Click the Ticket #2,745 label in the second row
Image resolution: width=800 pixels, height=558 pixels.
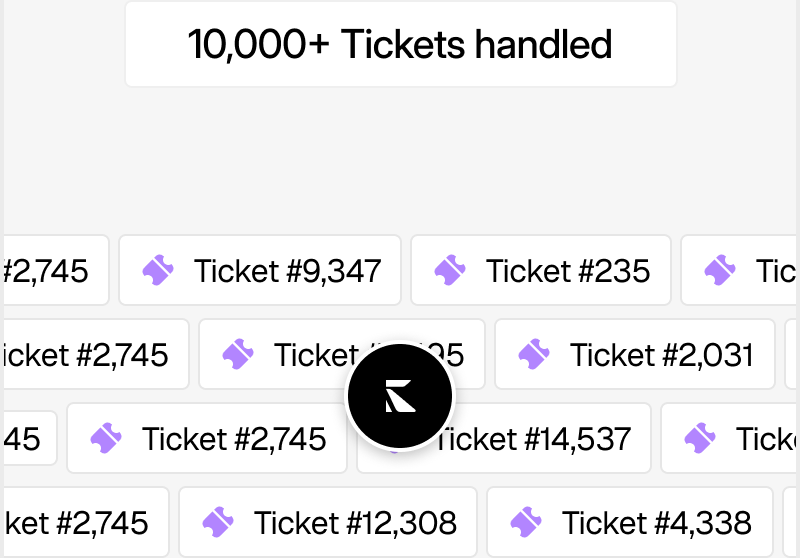coord(86,355)
